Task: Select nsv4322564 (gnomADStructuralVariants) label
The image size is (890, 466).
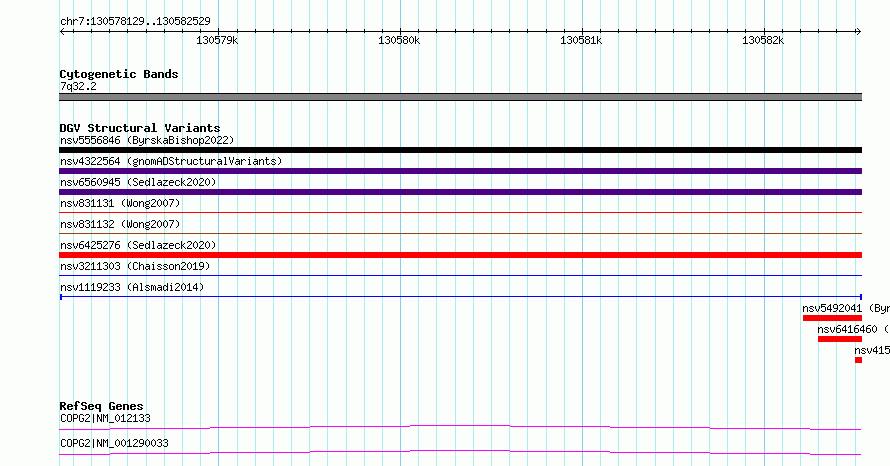Action: tap(171, 161)
